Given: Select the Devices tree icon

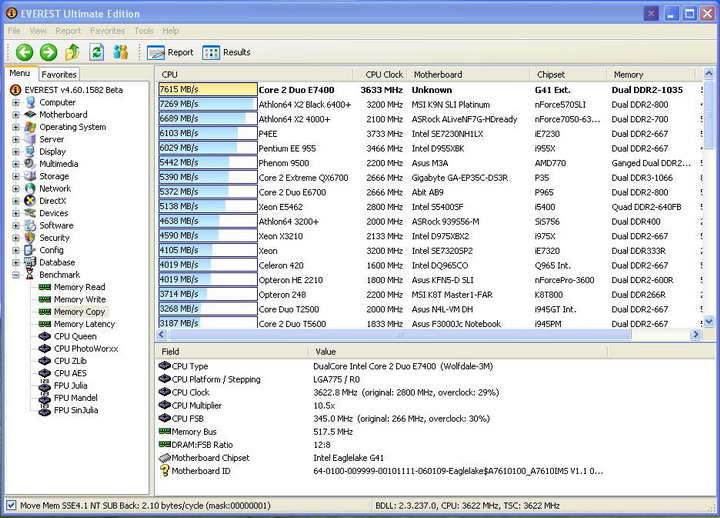Looking at the screenshot, I should (x=30, y=213).
